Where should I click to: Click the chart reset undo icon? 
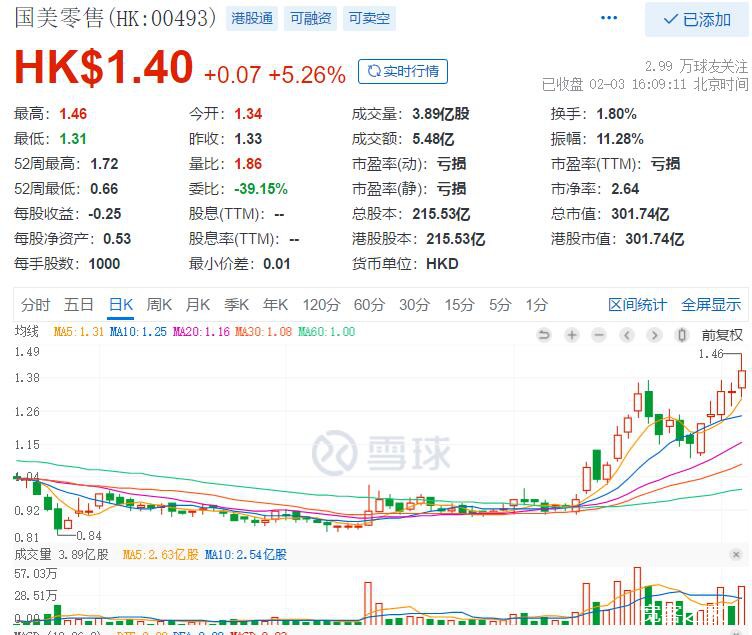click(x=544, y=335)
